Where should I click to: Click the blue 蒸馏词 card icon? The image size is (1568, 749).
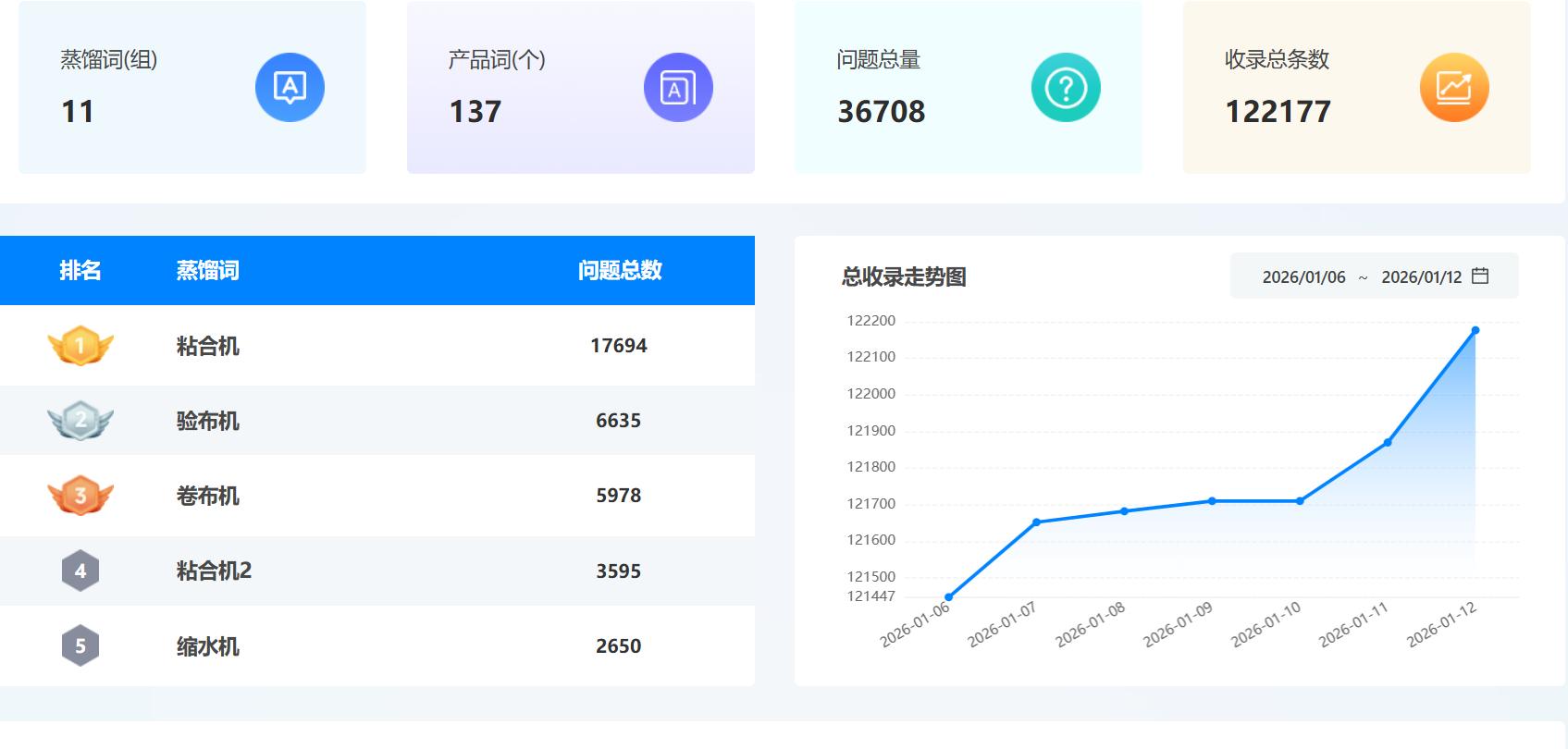pyautogui.click(x=290, y=88)
